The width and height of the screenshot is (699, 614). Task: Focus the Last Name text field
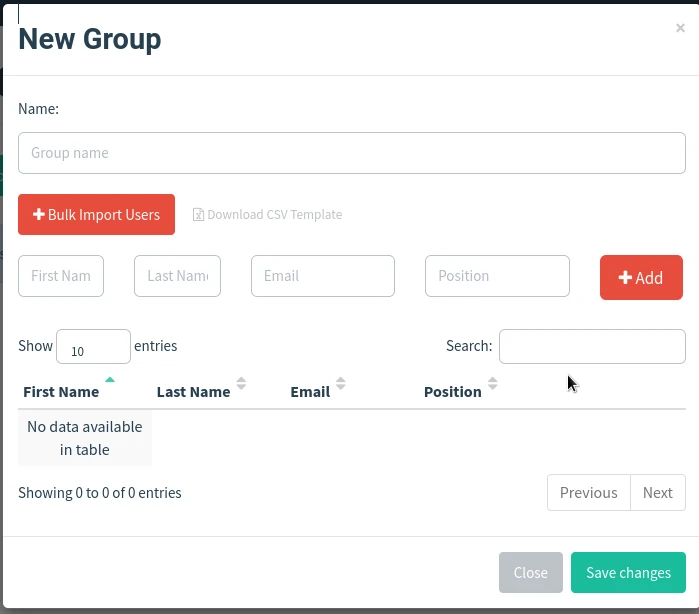(x=177, y=276)
